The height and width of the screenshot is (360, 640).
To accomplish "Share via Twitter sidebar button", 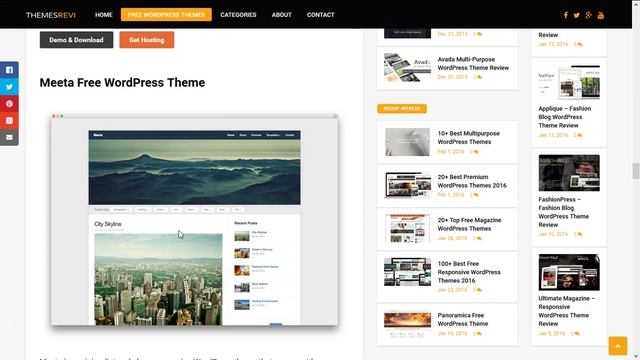I will click(9, 87).
